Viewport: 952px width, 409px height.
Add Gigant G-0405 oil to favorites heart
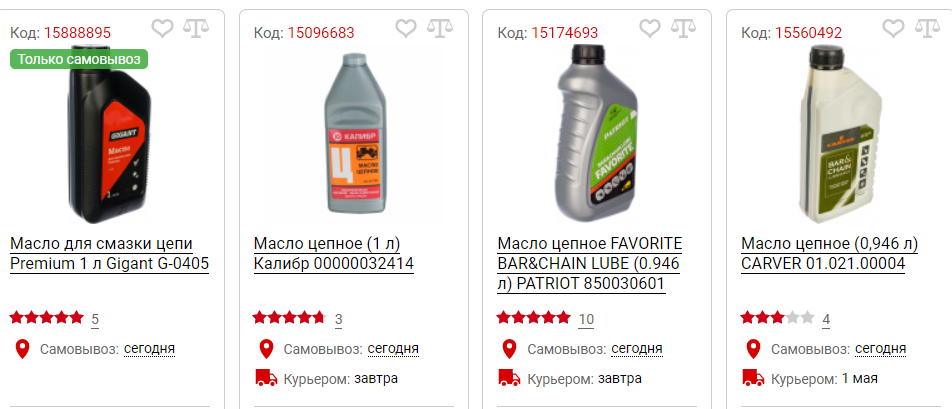pyautogui.click(x=162, y=28)
